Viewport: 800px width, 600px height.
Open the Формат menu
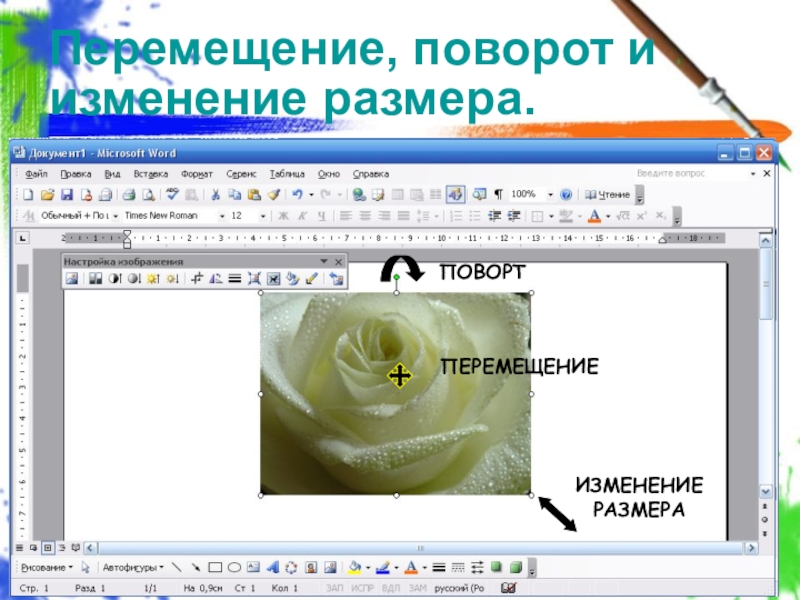(196, 174)
